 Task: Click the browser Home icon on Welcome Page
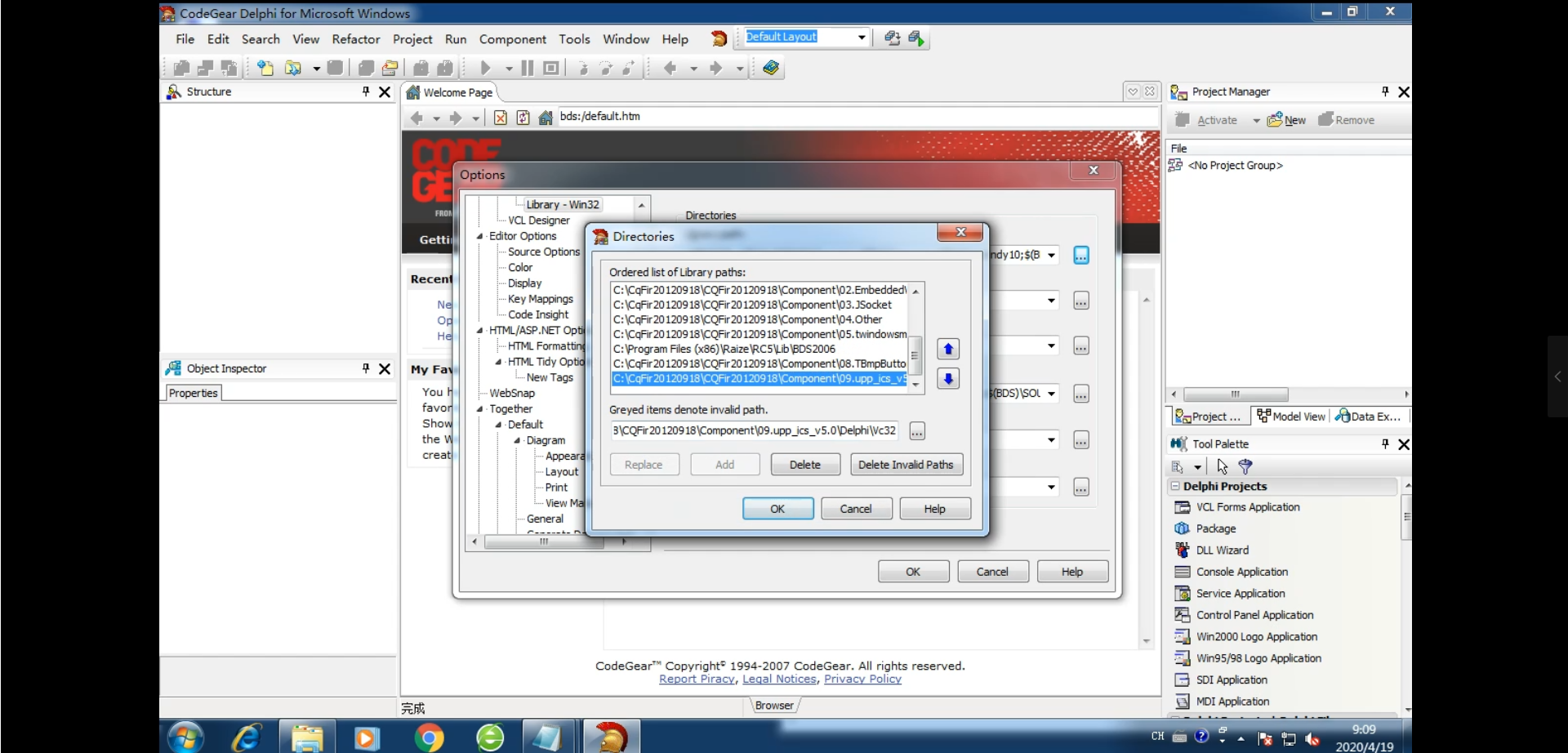pyautogui.click(x=546, y=118)
